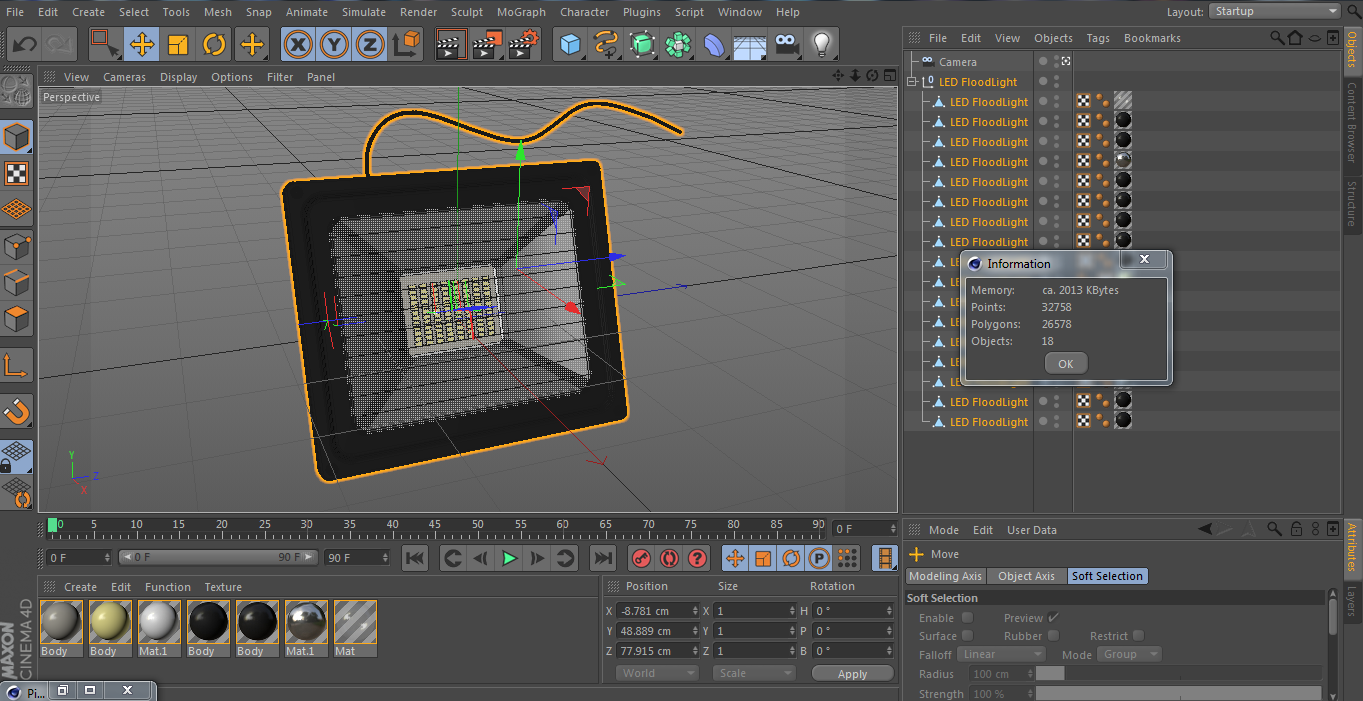Click the light bulb icon in toolbar
This screenshot has width=1363, height=701.
point(821,44)
